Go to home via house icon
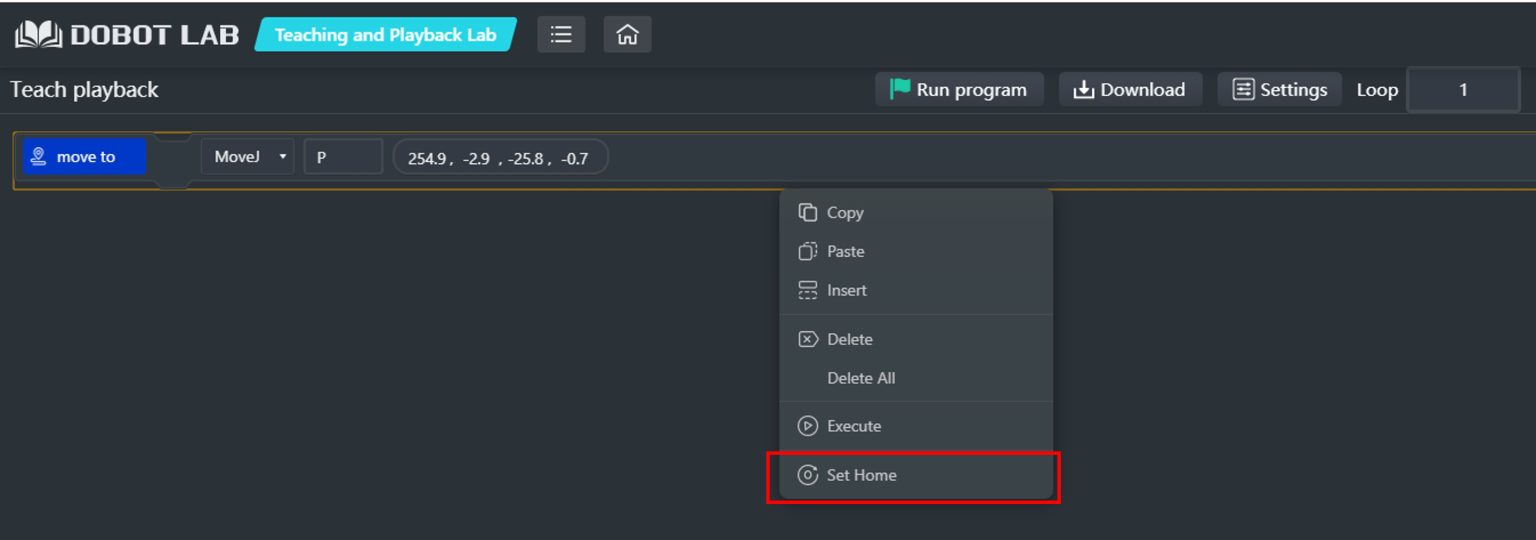The width and height of the screenshot is (1536, 540). tap(627, 35)
